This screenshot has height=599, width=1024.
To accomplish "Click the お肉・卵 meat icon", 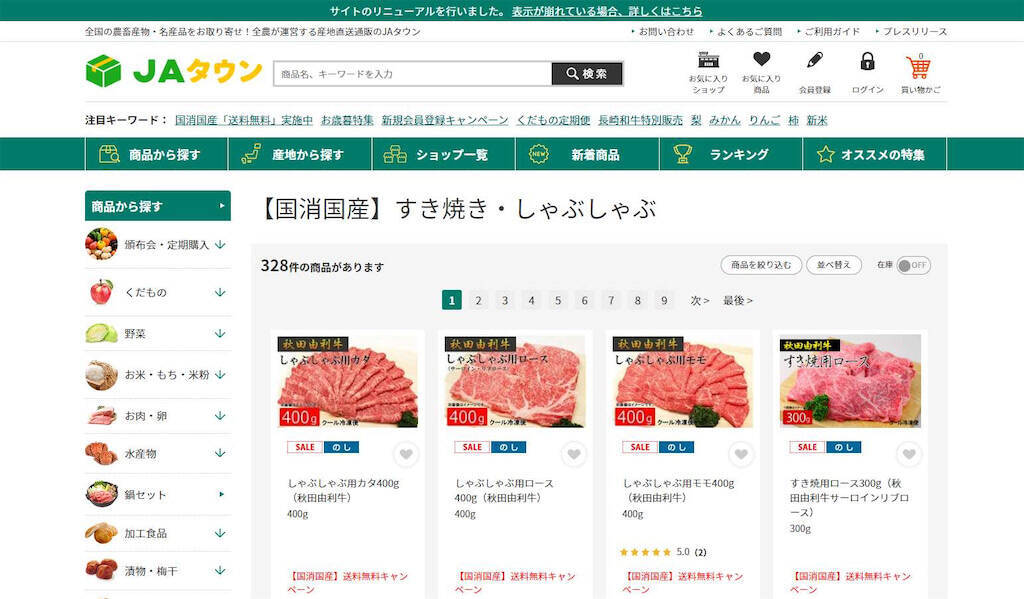I will (x=101, y=415).
